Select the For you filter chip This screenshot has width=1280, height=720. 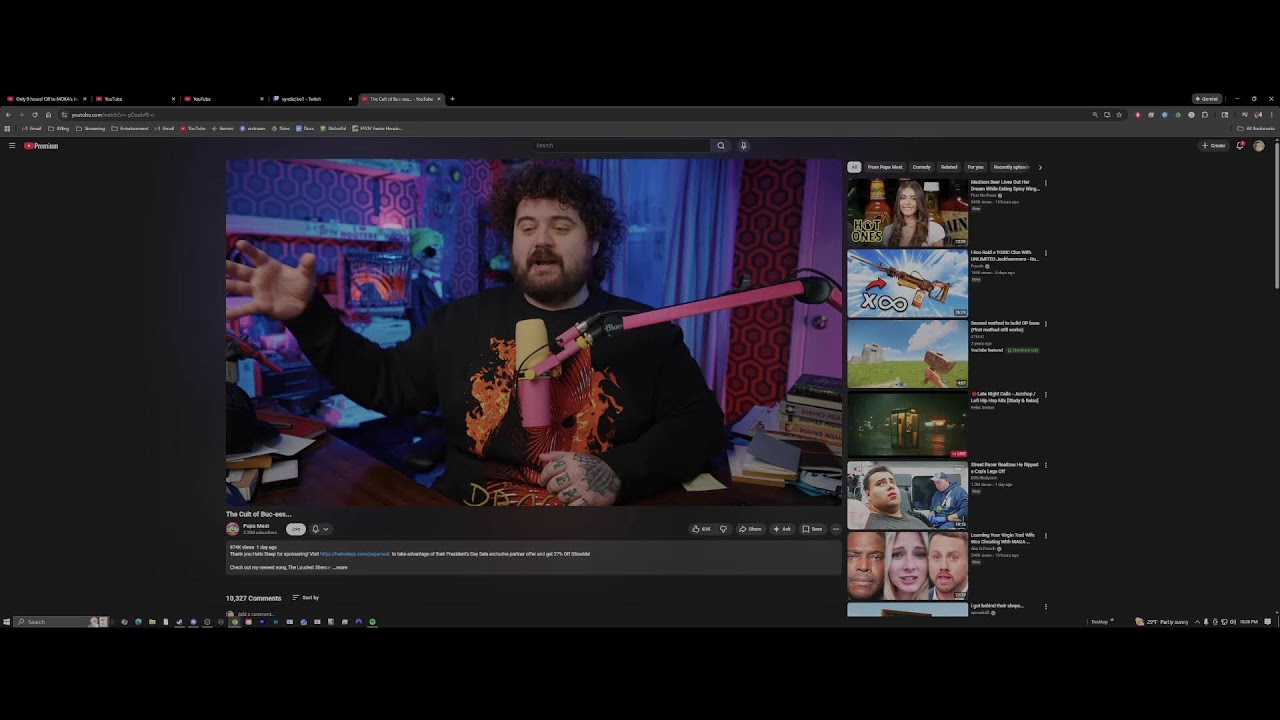976,167
